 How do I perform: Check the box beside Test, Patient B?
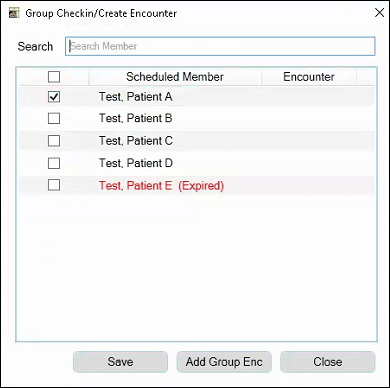click(x=54, y=118)
